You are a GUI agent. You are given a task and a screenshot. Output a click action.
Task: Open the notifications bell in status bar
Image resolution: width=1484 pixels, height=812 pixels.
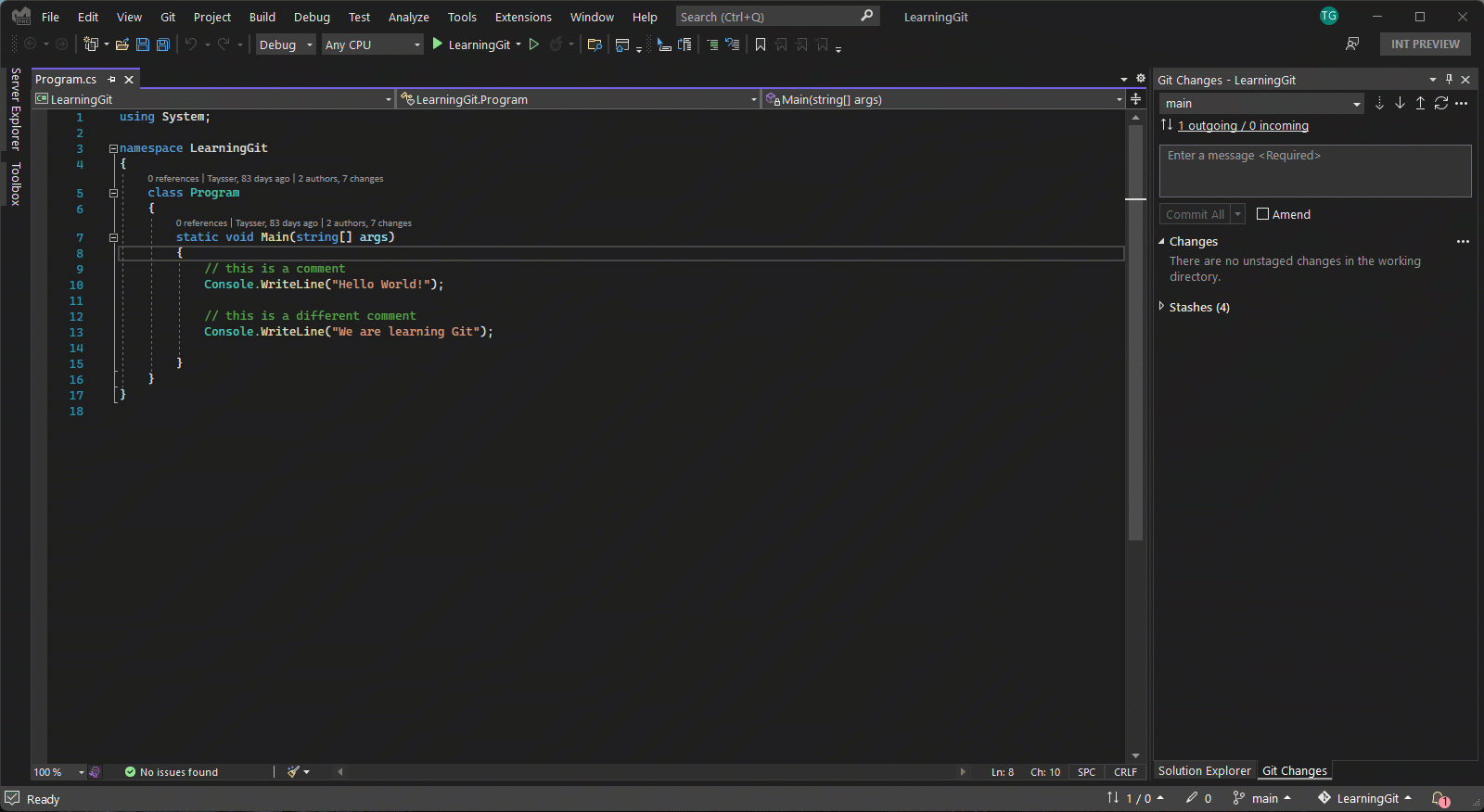[1439, 798]
